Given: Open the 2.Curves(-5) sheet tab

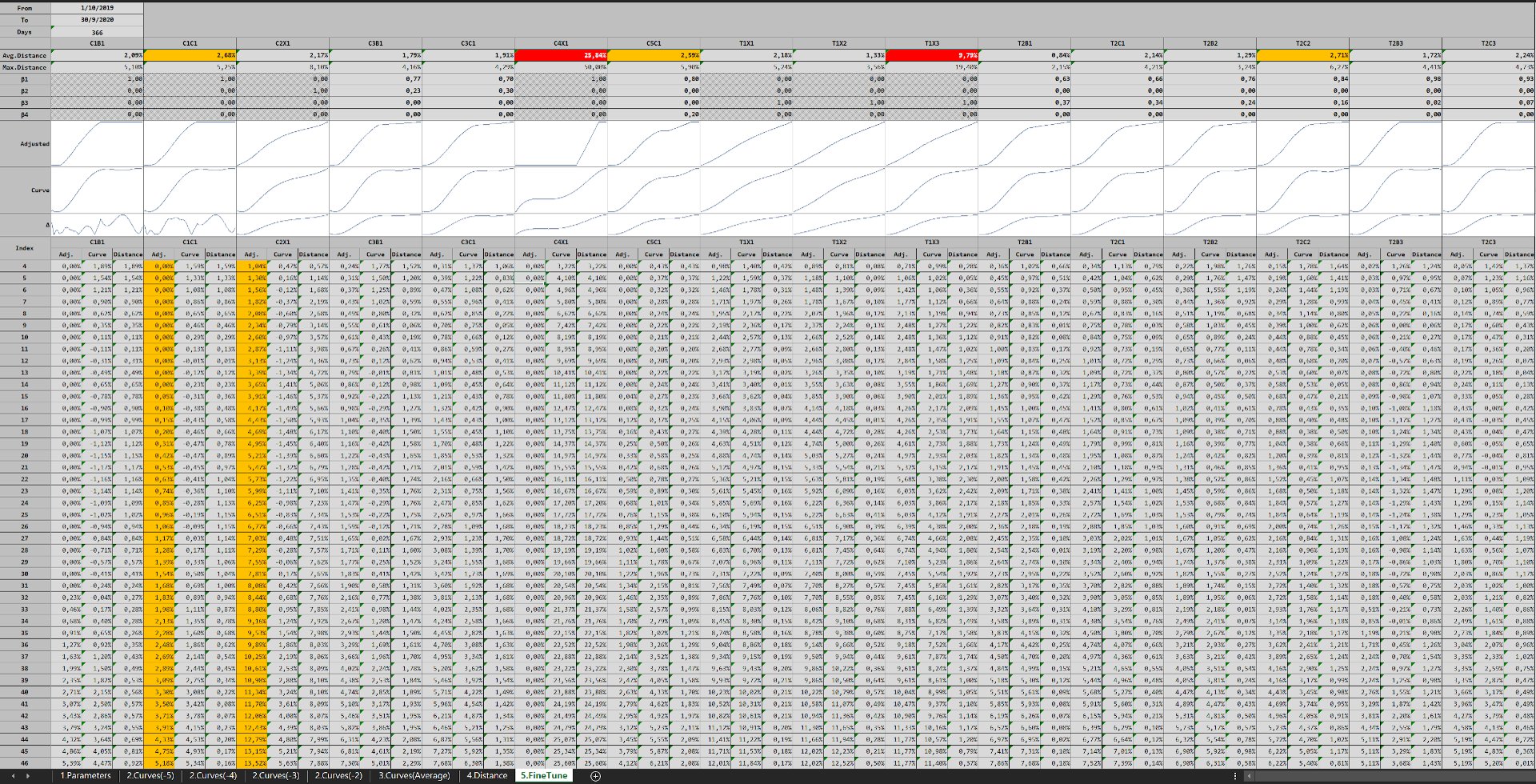Looking at the screenshot, I should coord(150,776).
